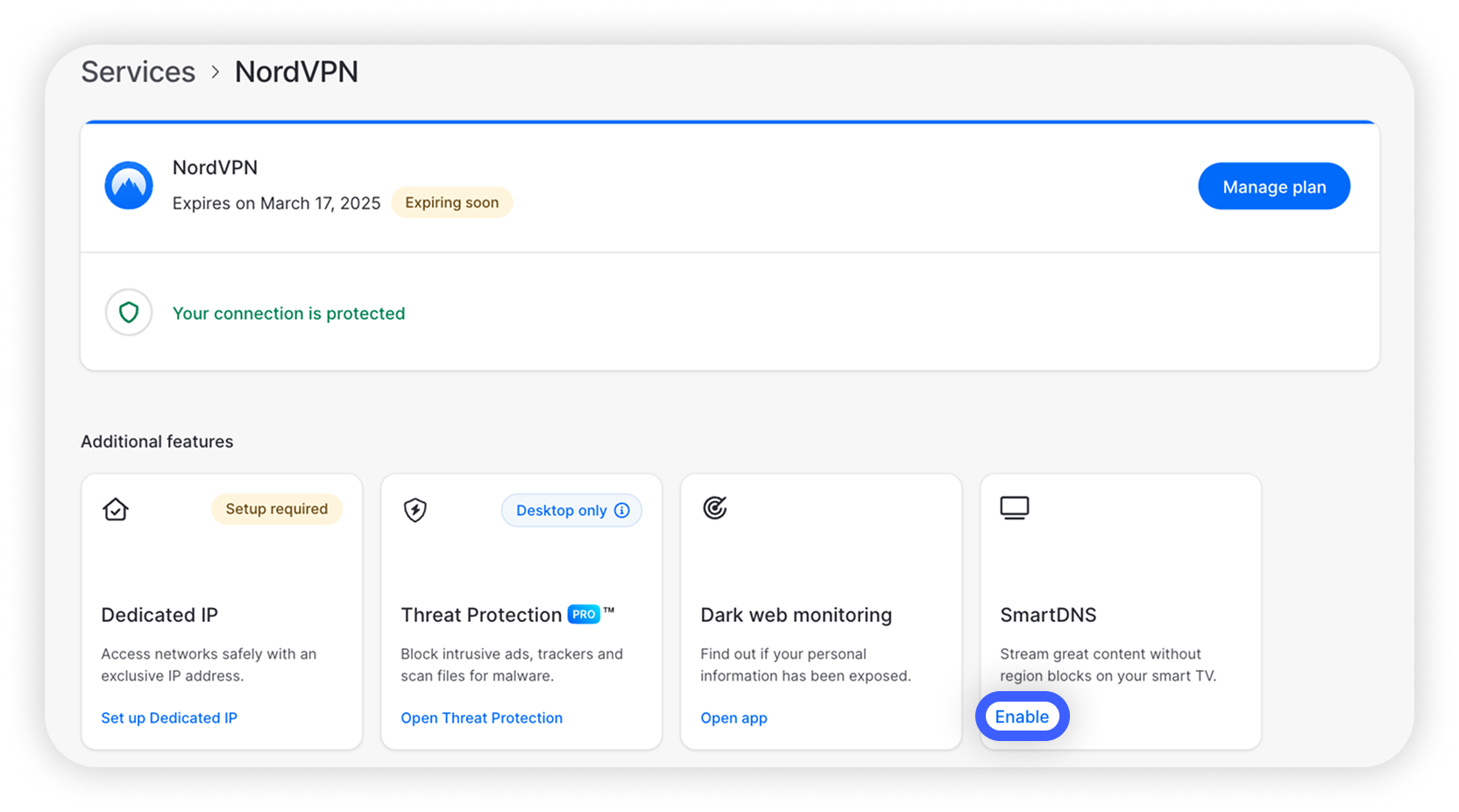Click the Manage plan button
The image size is (1459, 812).
coord(1273,186)
